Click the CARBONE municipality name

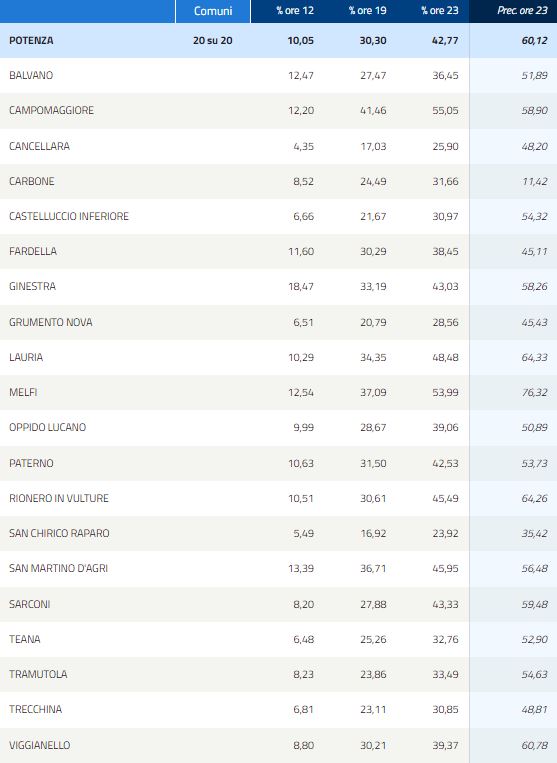[32, 181]
